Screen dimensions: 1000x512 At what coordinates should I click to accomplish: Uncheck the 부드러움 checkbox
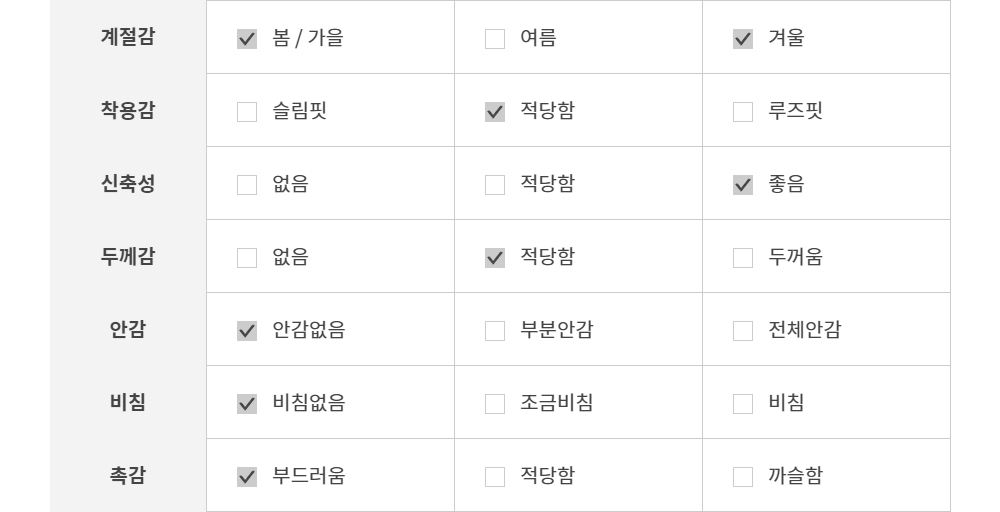(247, 477)
